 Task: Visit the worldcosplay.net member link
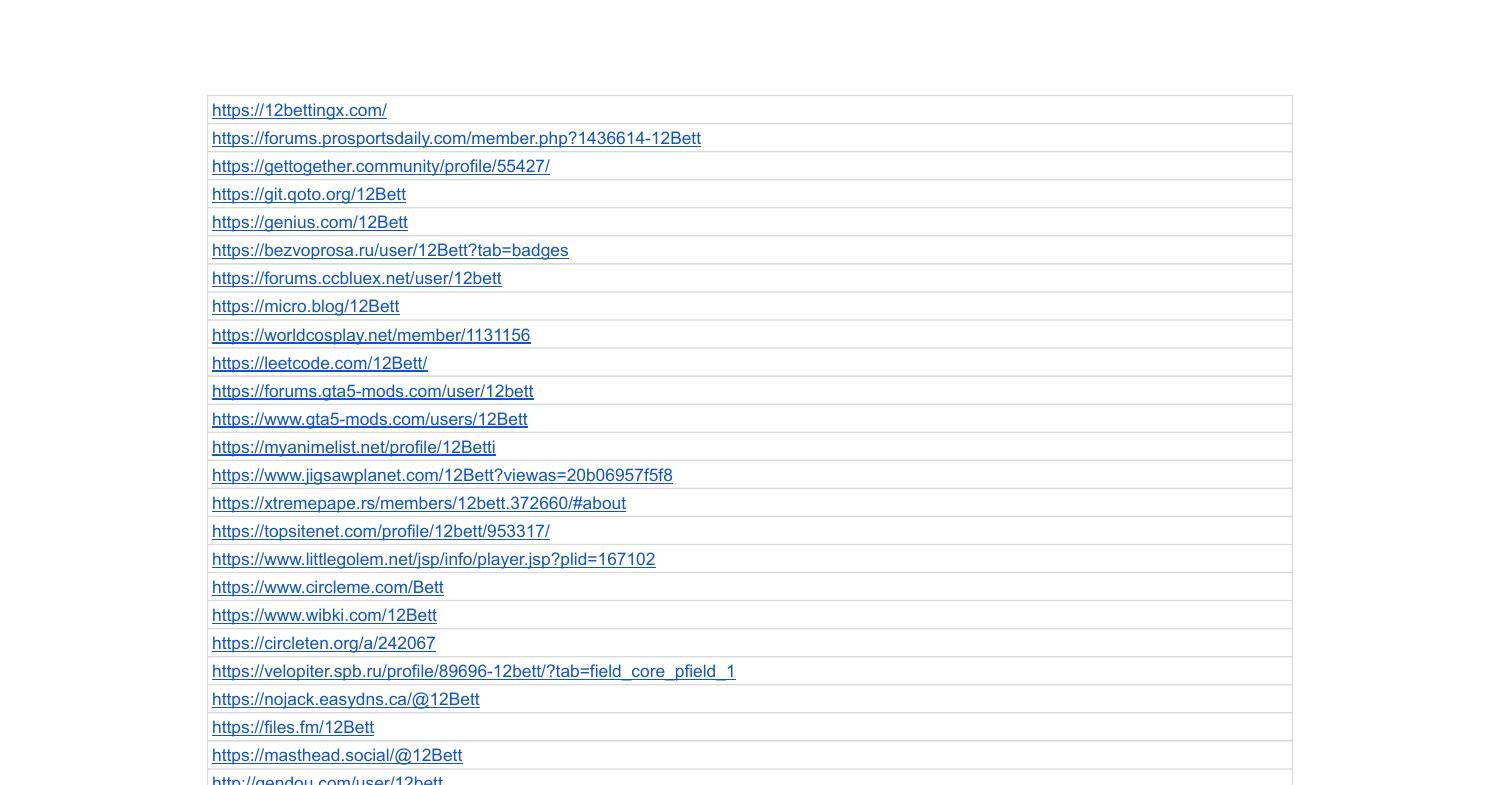coord(371,335)
